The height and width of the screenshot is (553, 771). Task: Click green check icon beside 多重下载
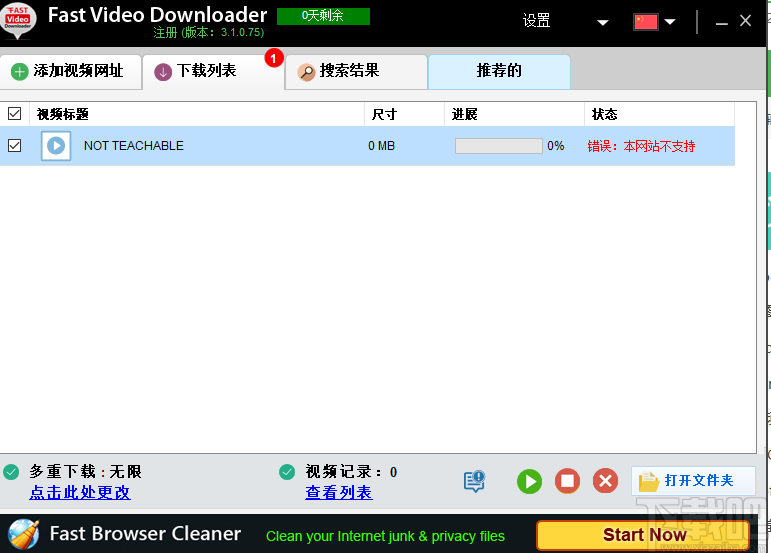click(x=11, y=472)
